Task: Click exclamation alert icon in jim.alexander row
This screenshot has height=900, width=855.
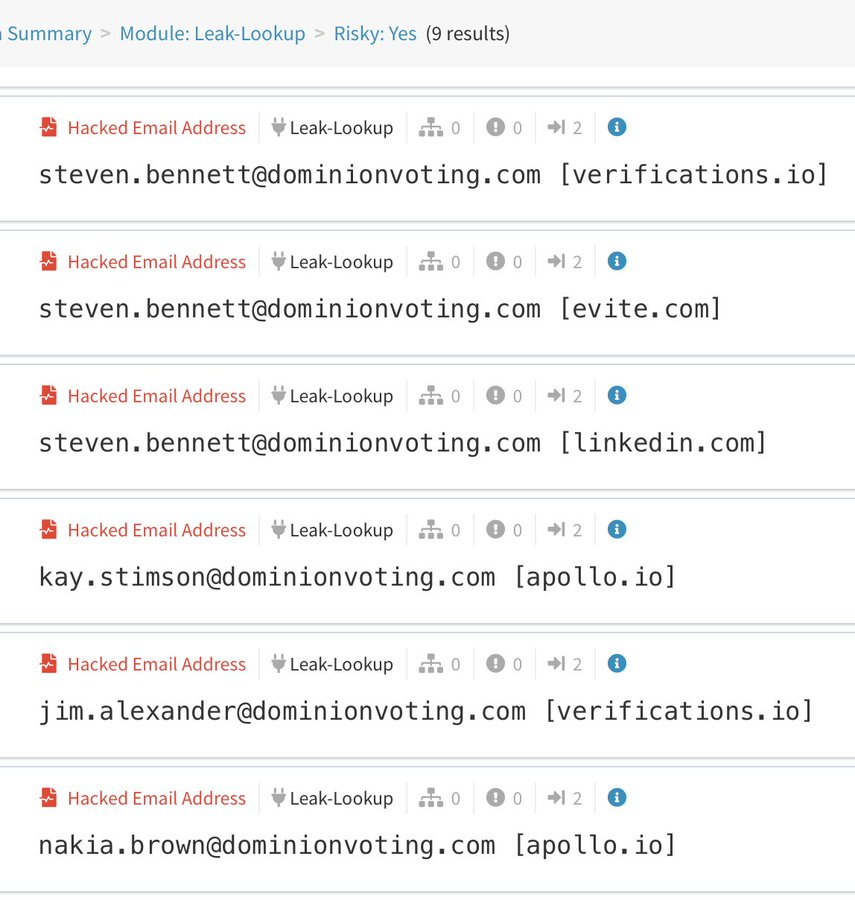Action: 495,664
